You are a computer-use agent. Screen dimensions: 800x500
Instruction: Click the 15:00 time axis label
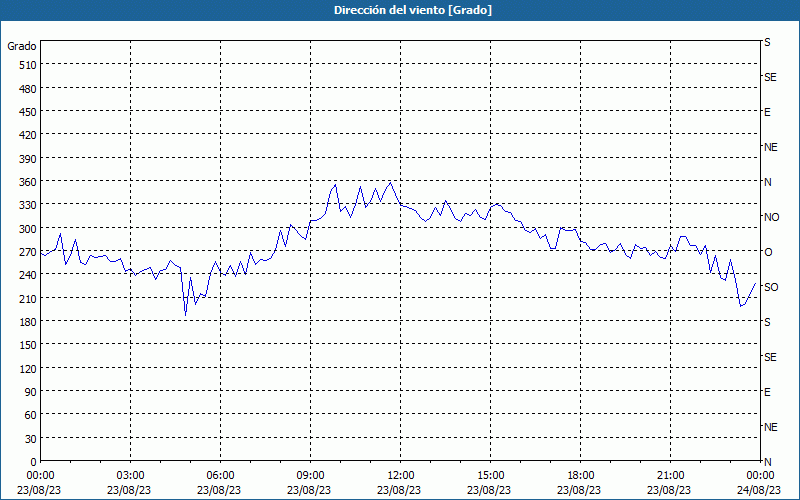click(490, 476)
